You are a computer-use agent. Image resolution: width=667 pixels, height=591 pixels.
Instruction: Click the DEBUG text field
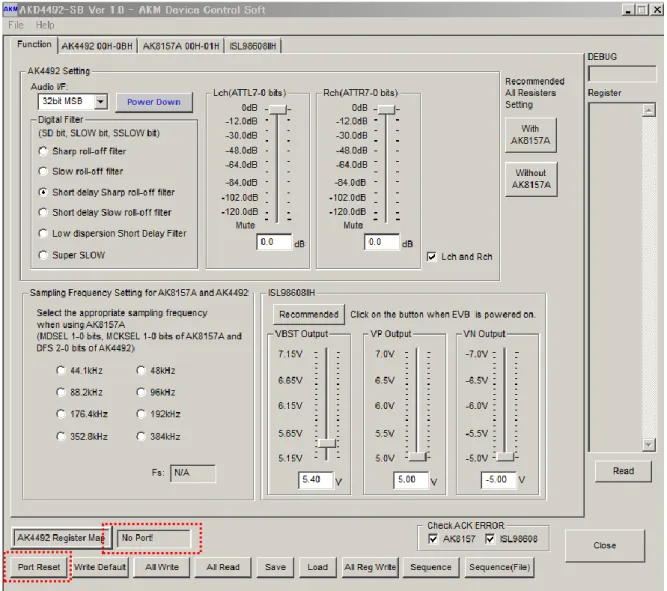pyautogui.click(x=622, y=74)
